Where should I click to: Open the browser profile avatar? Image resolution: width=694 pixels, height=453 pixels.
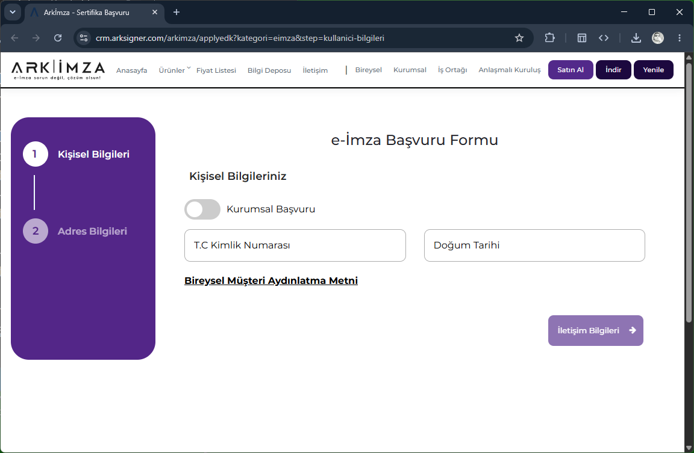click(658, 38)
